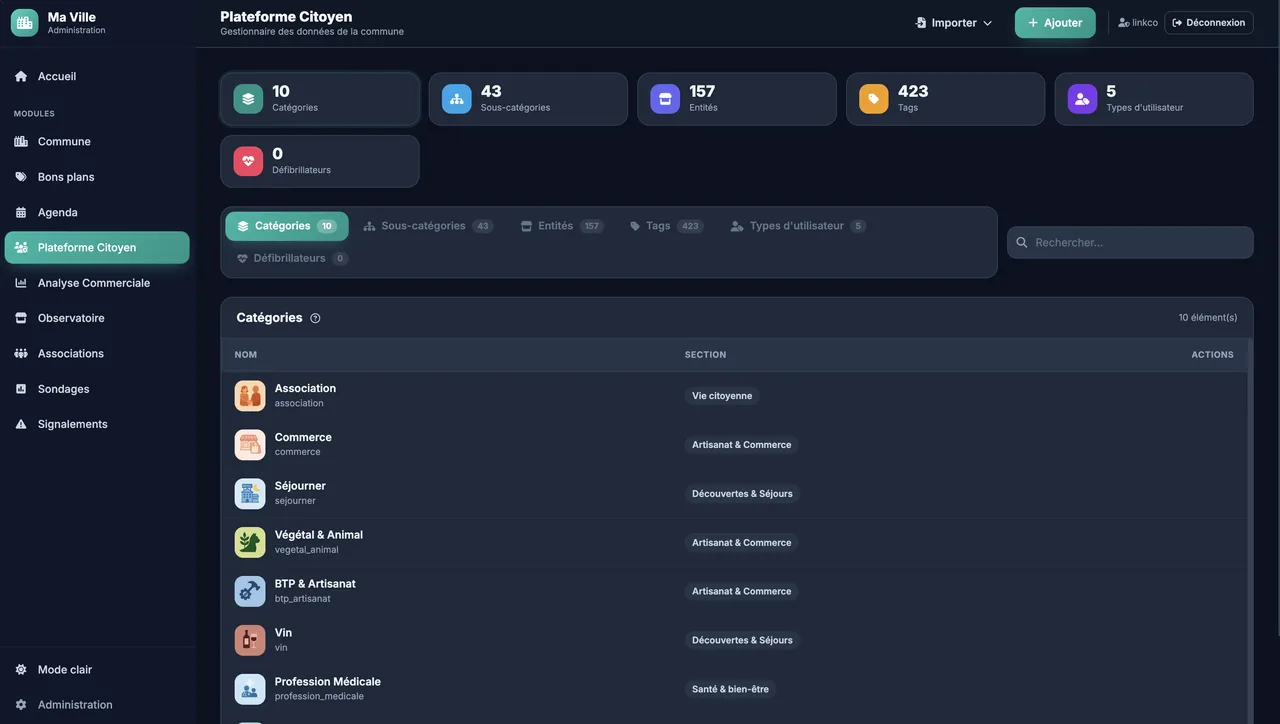Click Commerce row's Artisanat & Commerce badge
The width and height of the screenshot is (1280, 724).
(742, 445)
